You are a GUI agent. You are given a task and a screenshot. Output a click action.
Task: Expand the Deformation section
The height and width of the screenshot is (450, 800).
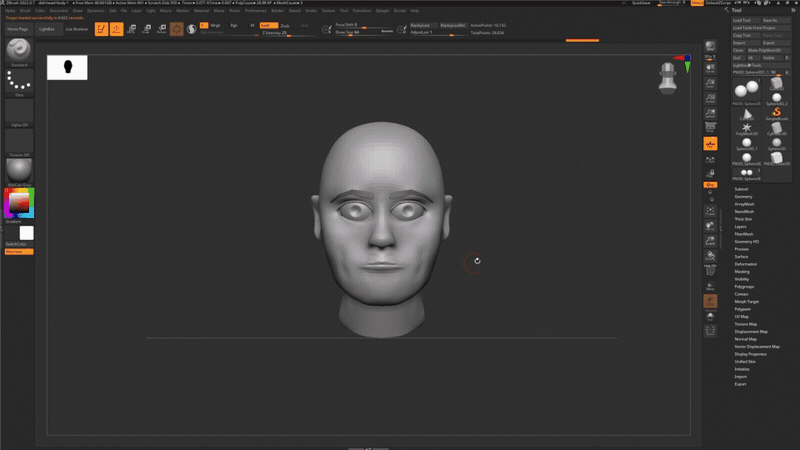746,264
